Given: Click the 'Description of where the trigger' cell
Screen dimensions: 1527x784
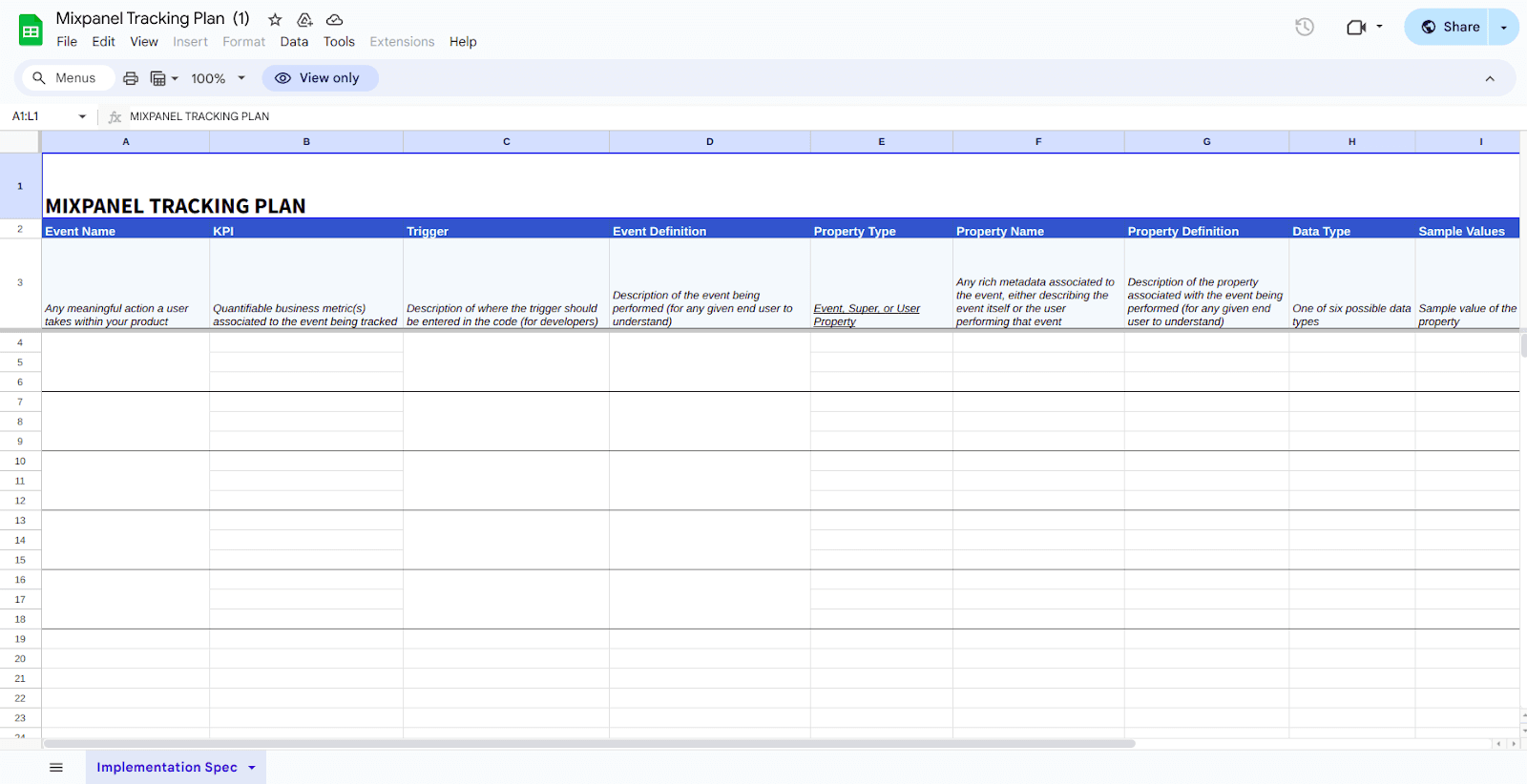Looking at the screenshot, I should (x=507, y=283).
